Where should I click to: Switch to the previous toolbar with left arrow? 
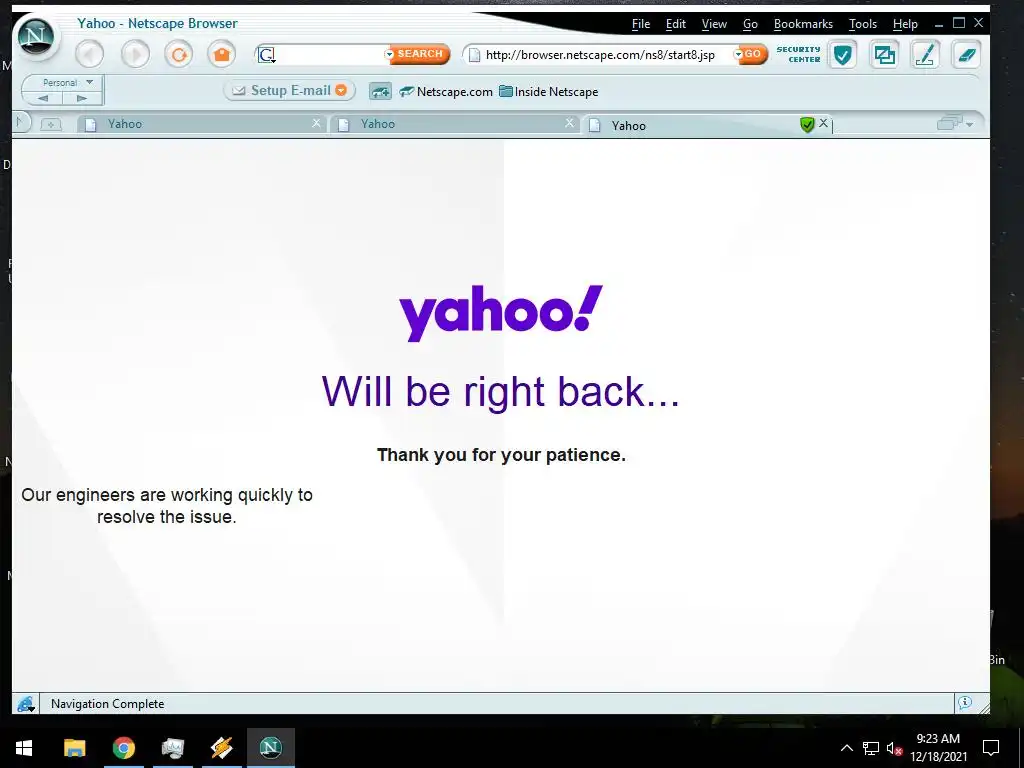[x=43, y=99]
